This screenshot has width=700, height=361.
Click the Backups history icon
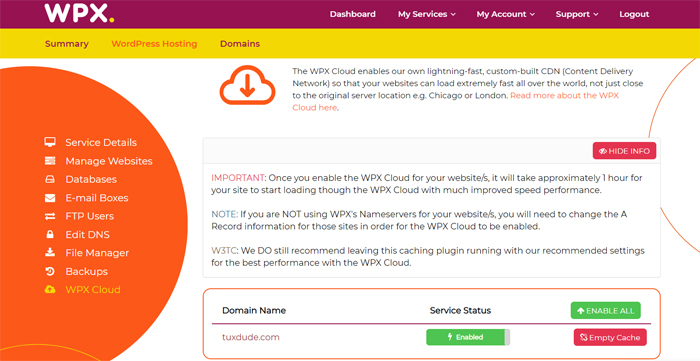tap(50, 271)
